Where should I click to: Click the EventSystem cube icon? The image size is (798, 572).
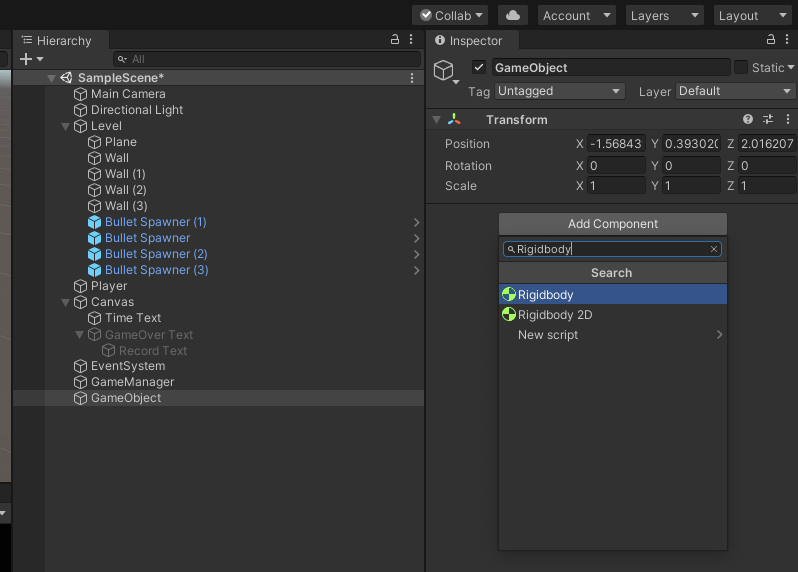[80, 366]
